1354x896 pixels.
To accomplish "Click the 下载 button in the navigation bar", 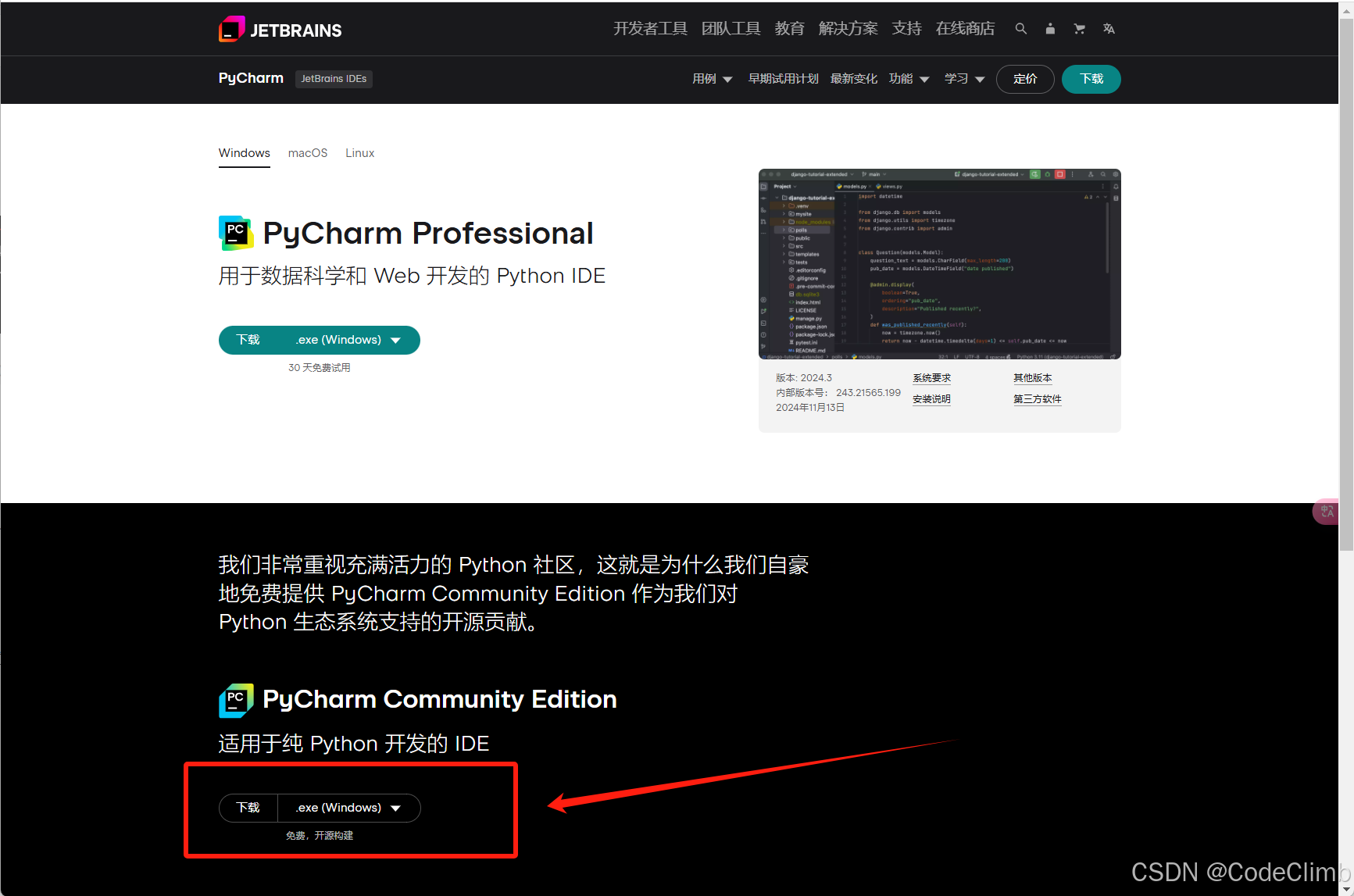I will click(1091, 79).
